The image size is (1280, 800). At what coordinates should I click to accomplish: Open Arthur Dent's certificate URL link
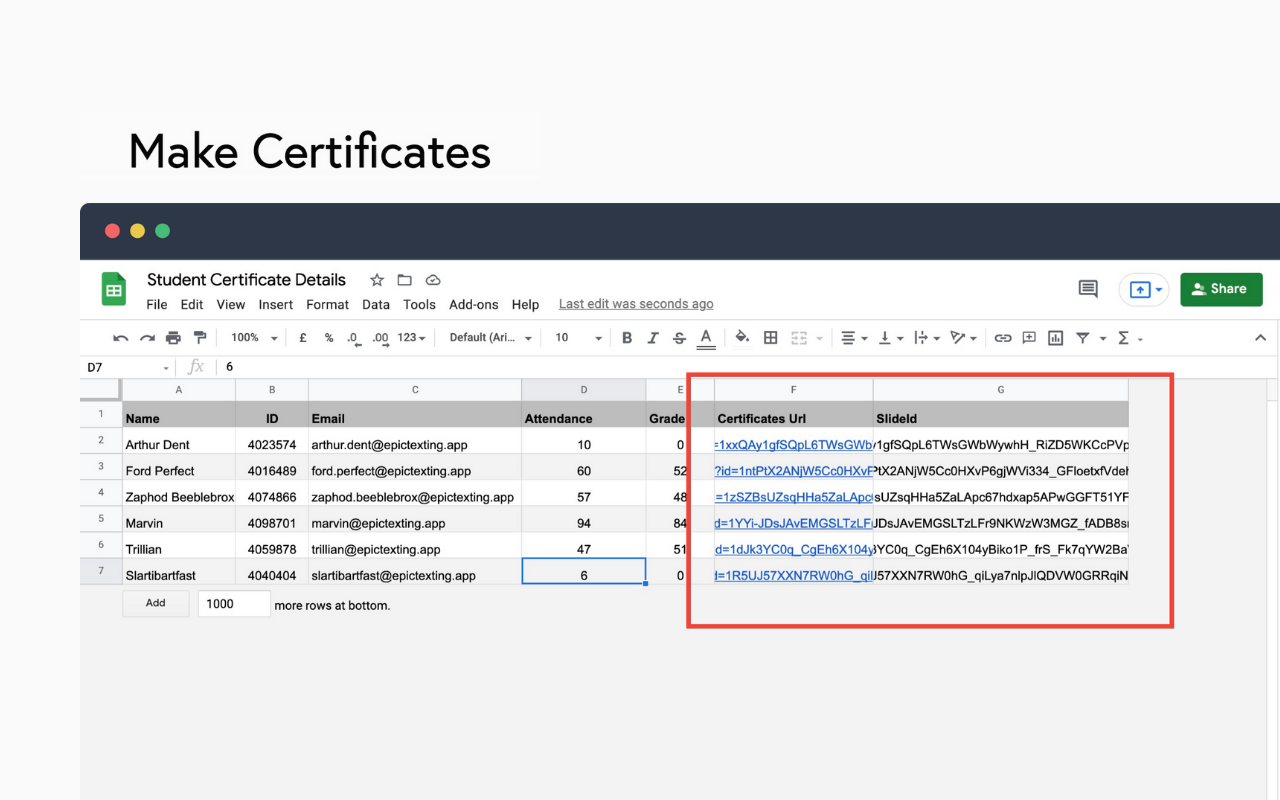tap(794, 445)
